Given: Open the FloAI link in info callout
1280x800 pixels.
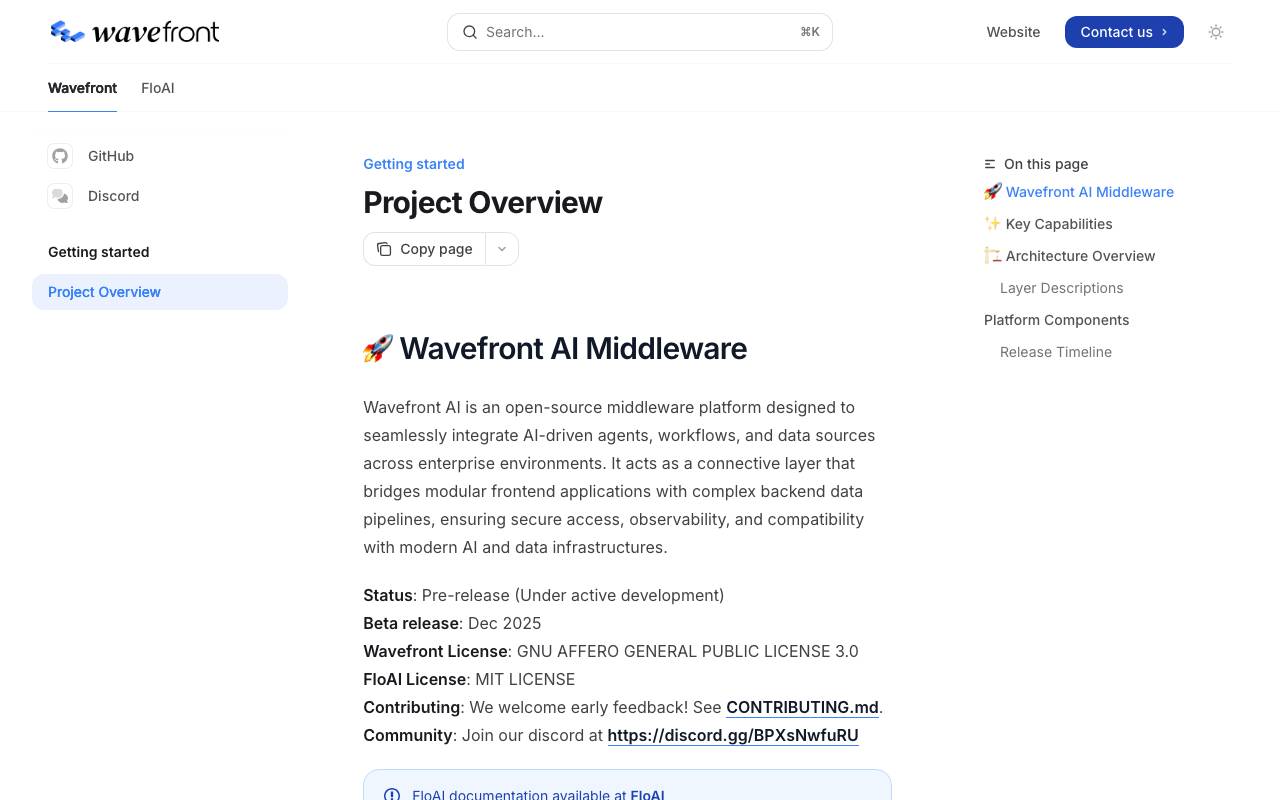Looking at the screenshot, I should point(647,795).
